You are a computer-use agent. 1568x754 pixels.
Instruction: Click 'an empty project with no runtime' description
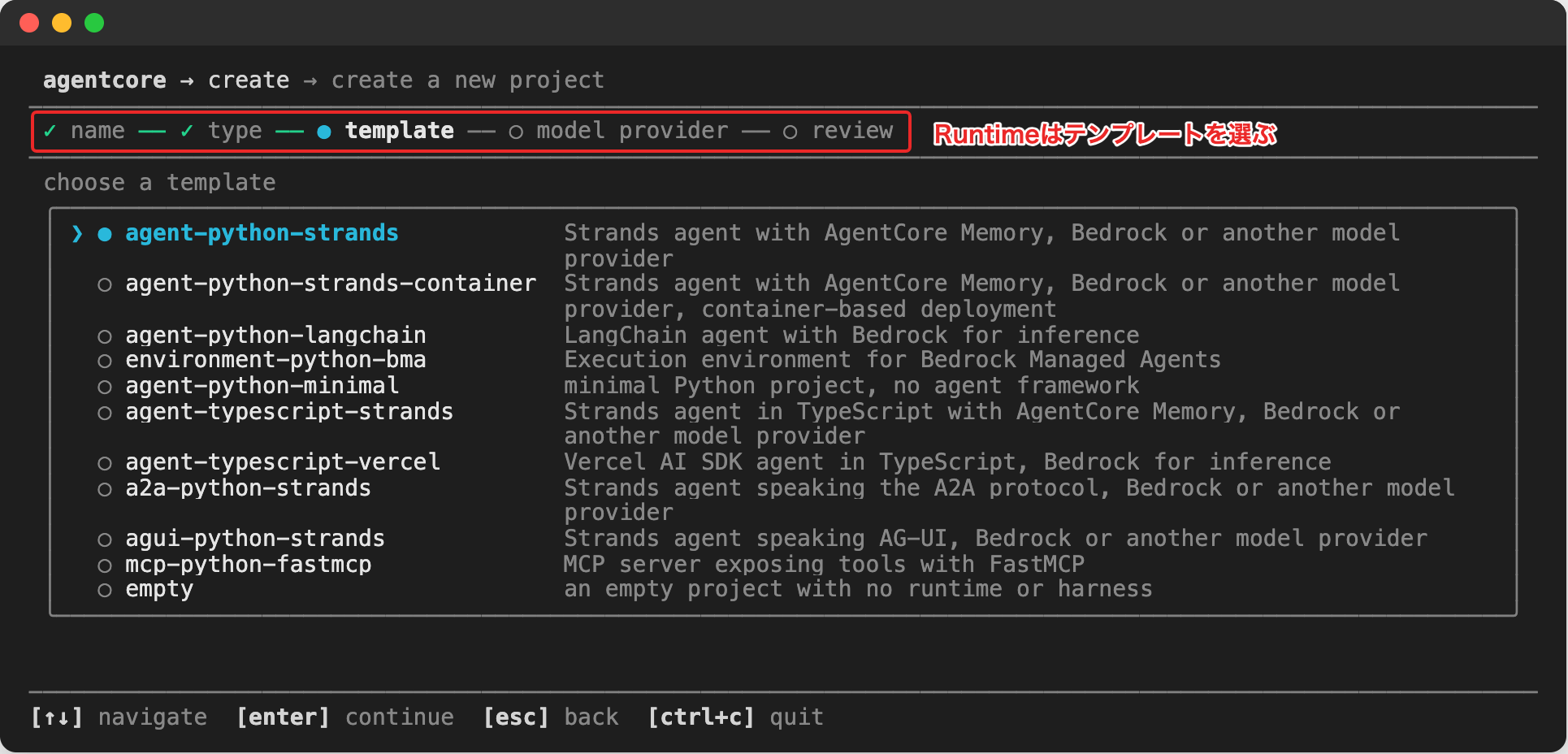(x=858, y=589)
